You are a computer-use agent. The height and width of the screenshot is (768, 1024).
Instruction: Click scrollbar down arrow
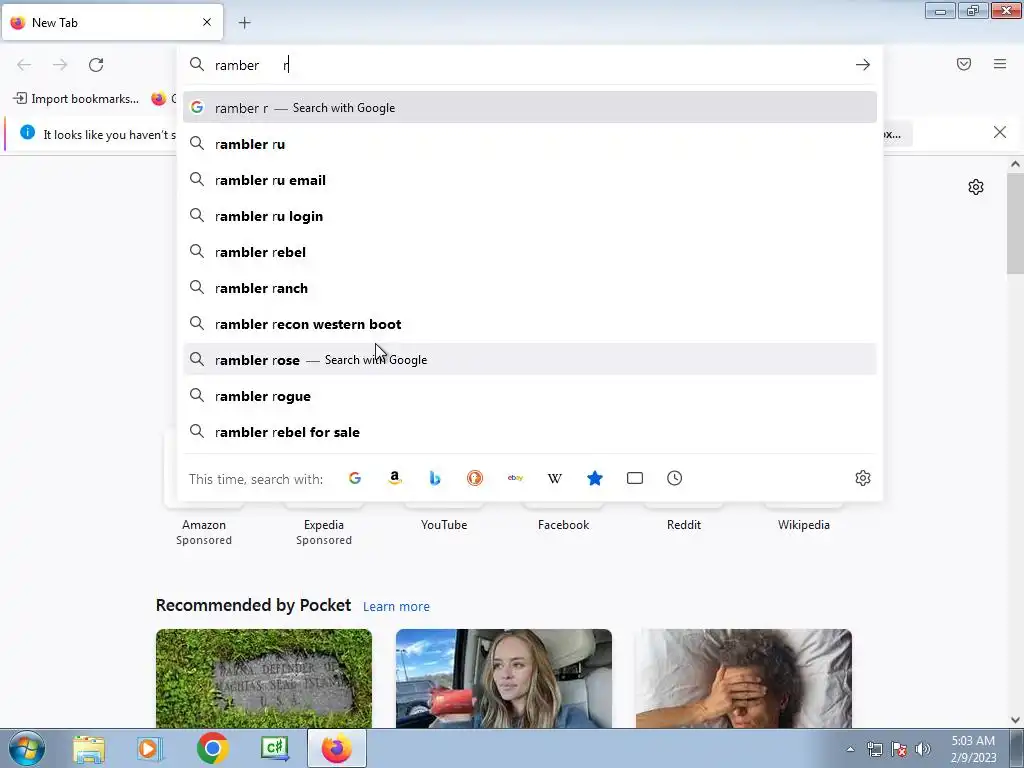[1015, 720]
